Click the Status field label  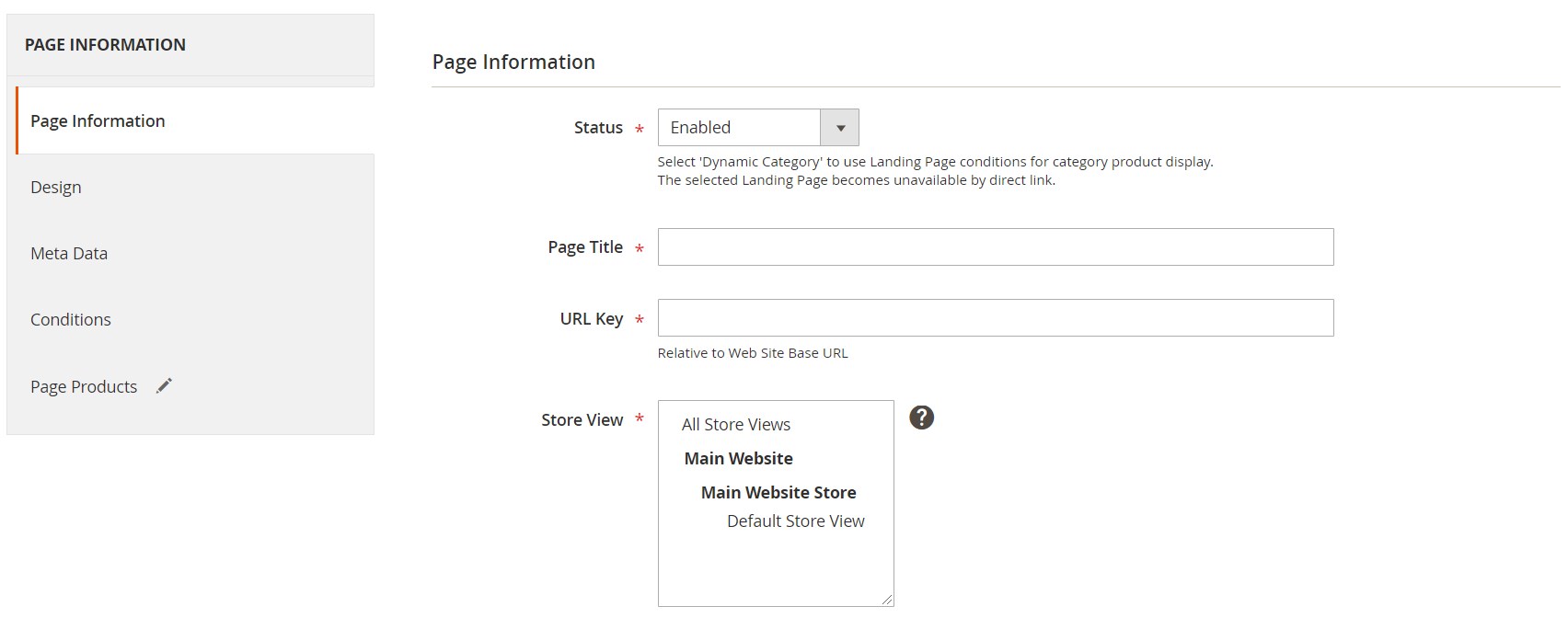point(598,128)
